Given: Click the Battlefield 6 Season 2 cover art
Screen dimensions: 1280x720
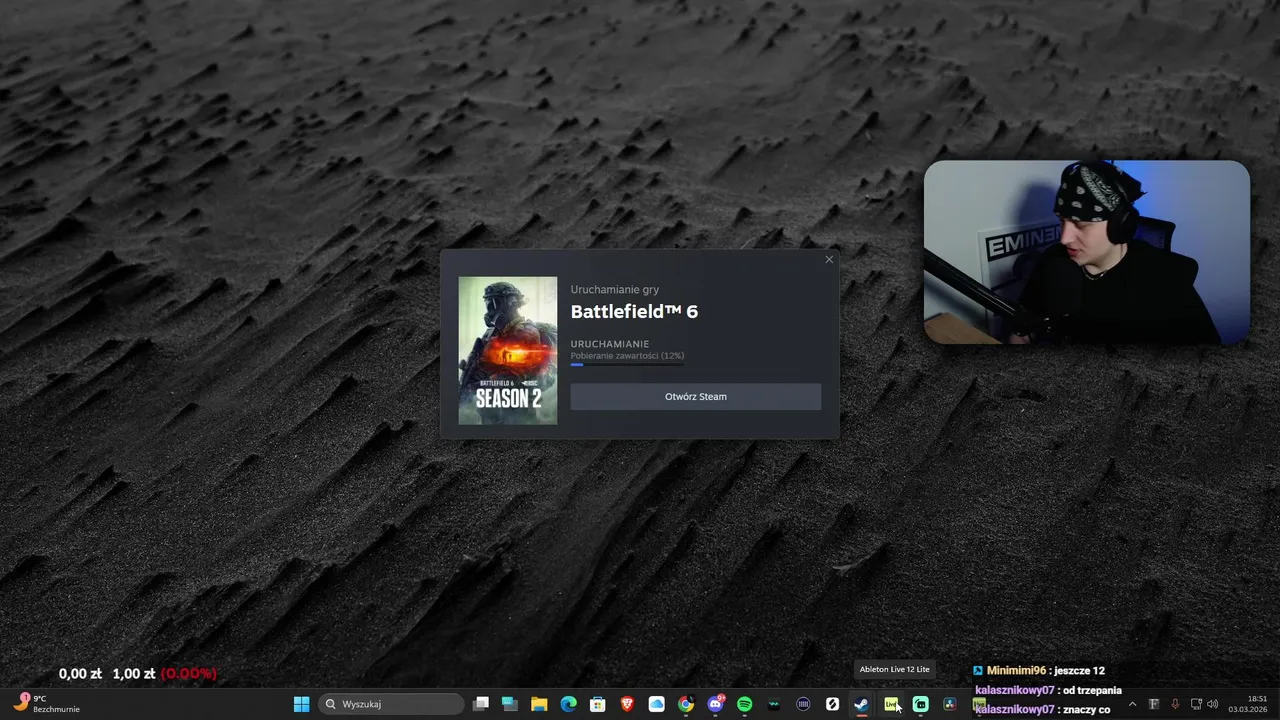Looking at the screenshot, I should pos(508,351).
